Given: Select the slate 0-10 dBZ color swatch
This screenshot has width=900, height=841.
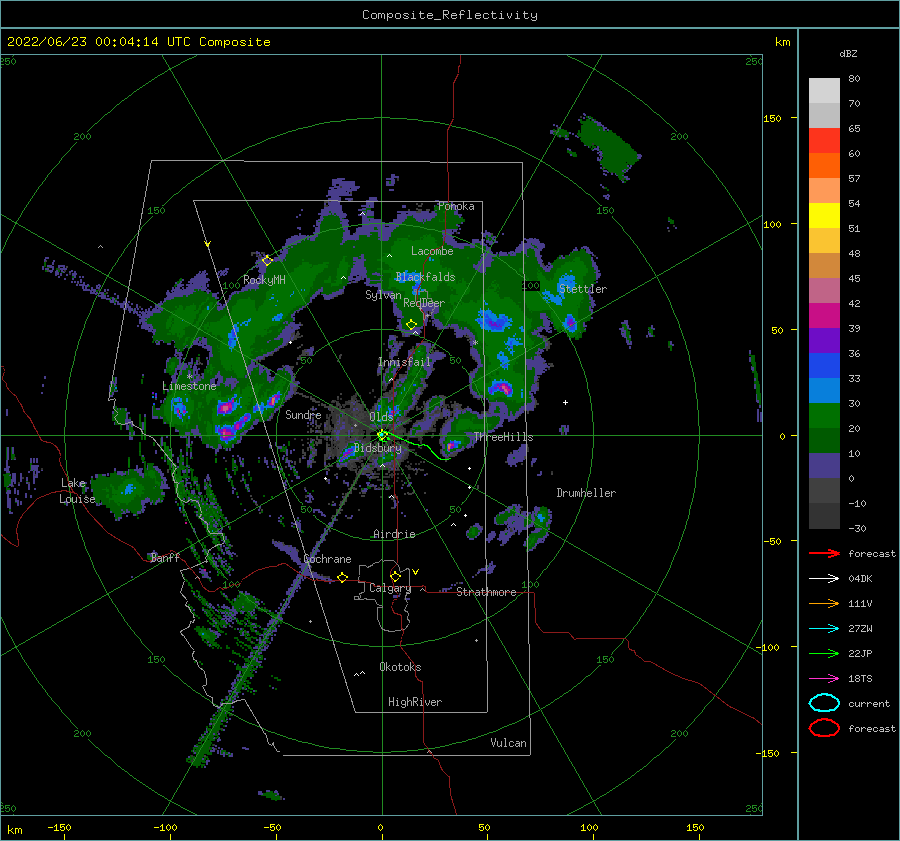Looking at the screenshot, I should (x=824, y=466).
